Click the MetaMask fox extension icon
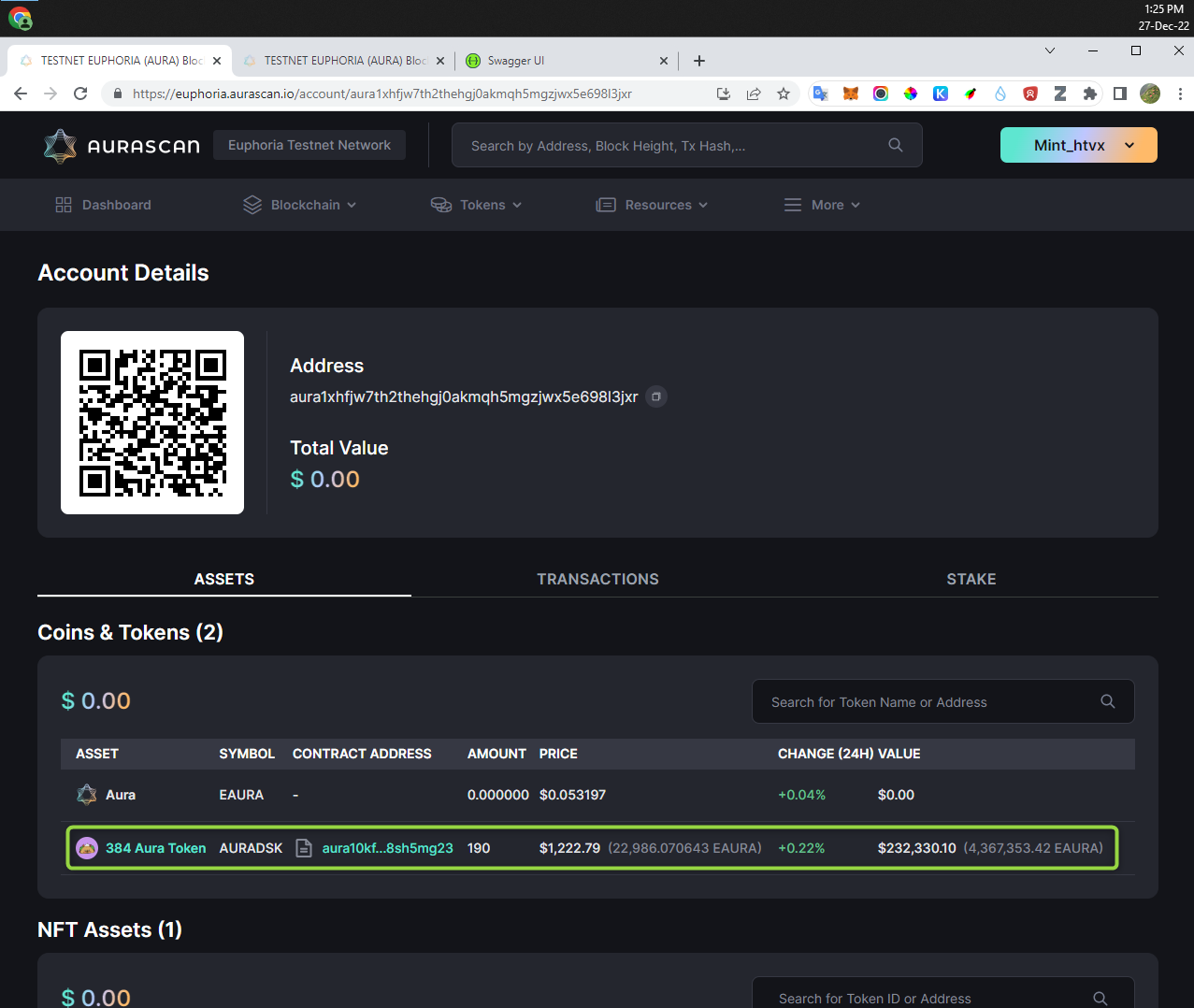Image resolution: width=1194 pixels, height=1008 pixels. pos(850,94)
